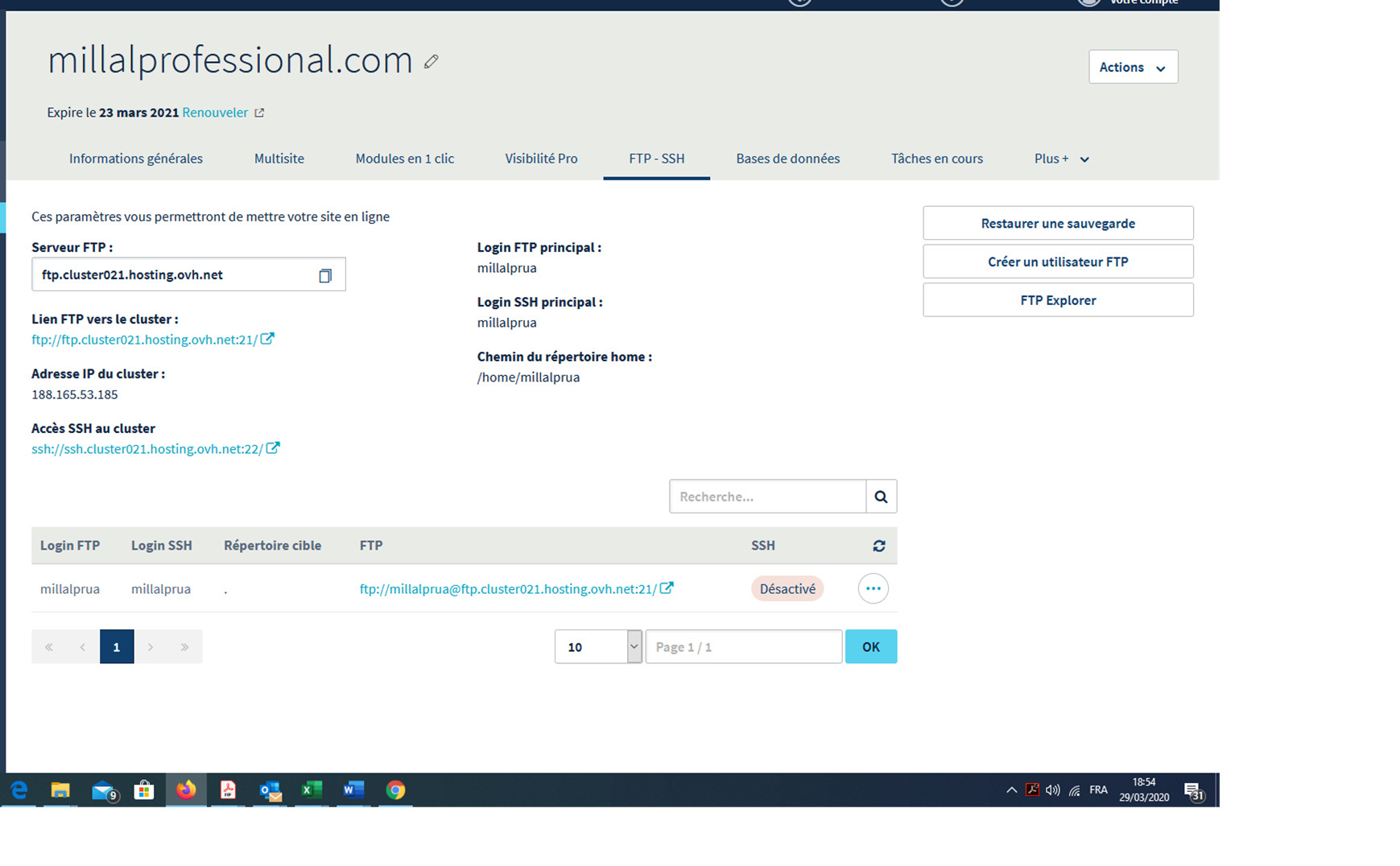This screenshot has height=866, width=1400.
Task: Open Firefox from the taskbar
Action: pyautogui.click(x=186, y=790)
